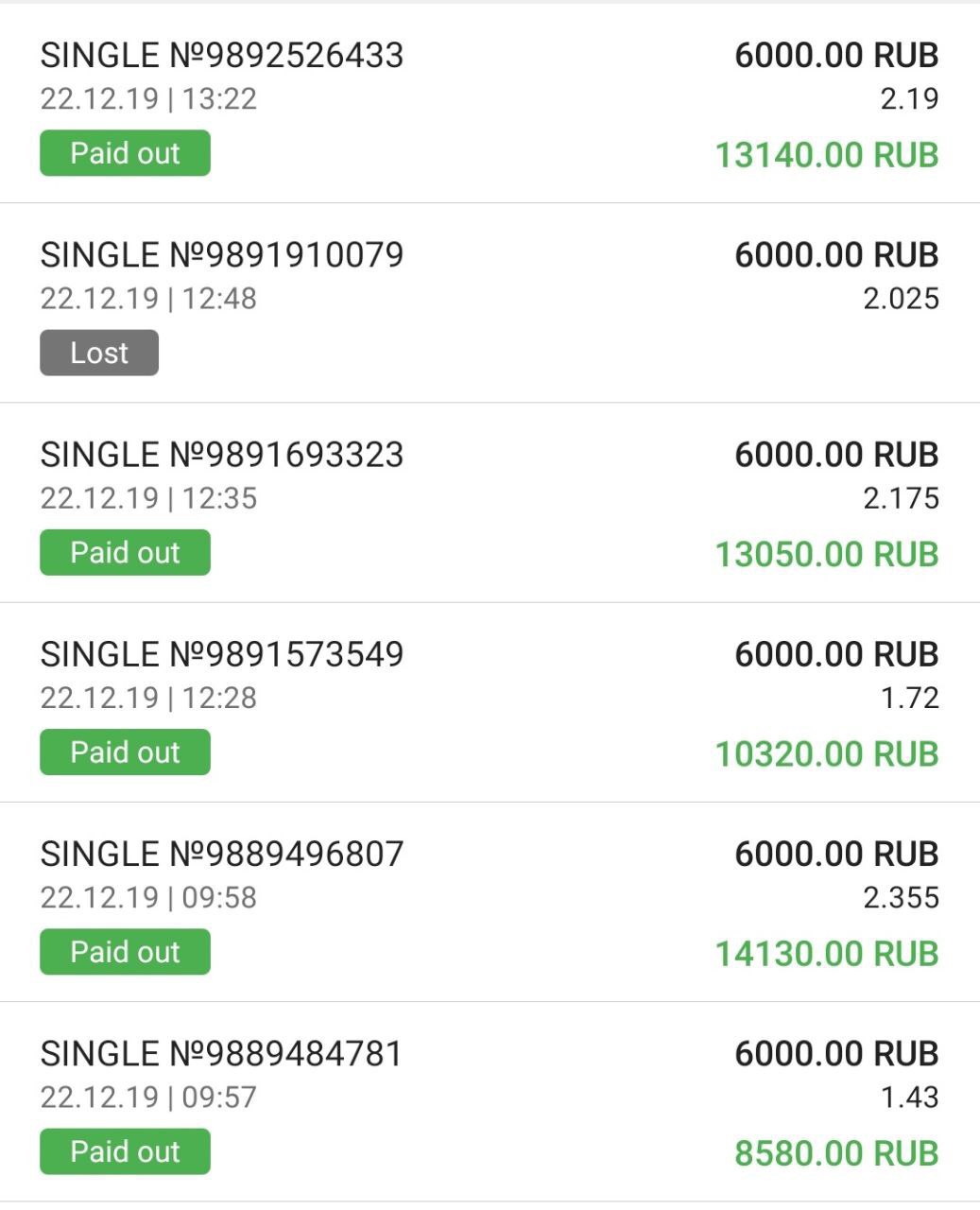The height and width of the screenshot is (1210, 980).
Task: Select the 8580.00 RUB payout amount
Action: (x=836, y=1153)
